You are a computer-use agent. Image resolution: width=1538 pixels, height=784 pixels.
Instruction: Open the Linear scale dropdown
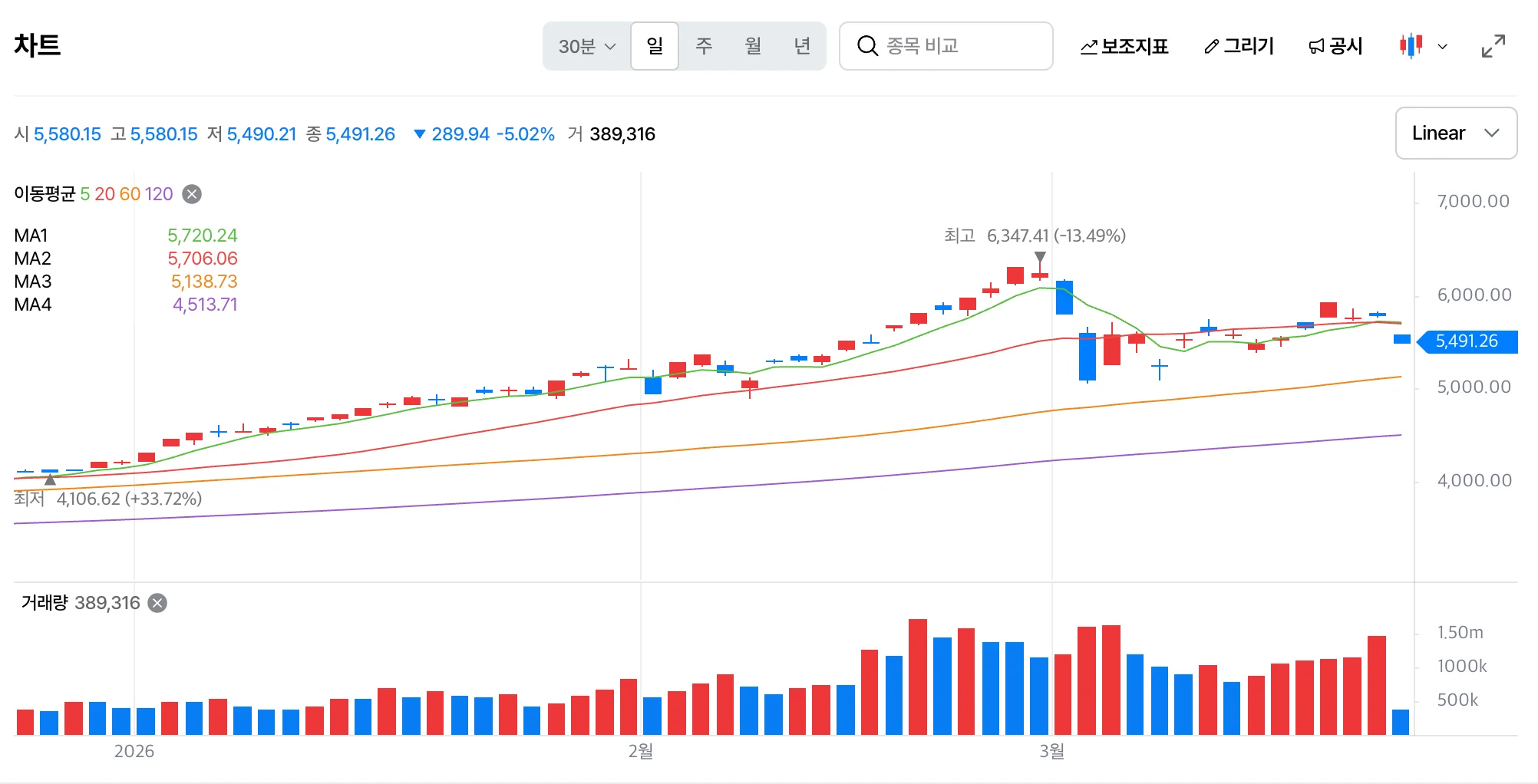coord(1456,133)
